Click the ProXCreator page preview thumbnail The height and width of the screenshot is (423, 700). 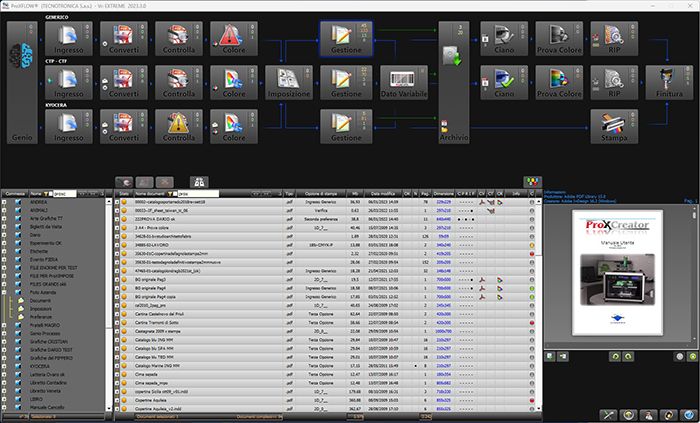coord(617,273)
